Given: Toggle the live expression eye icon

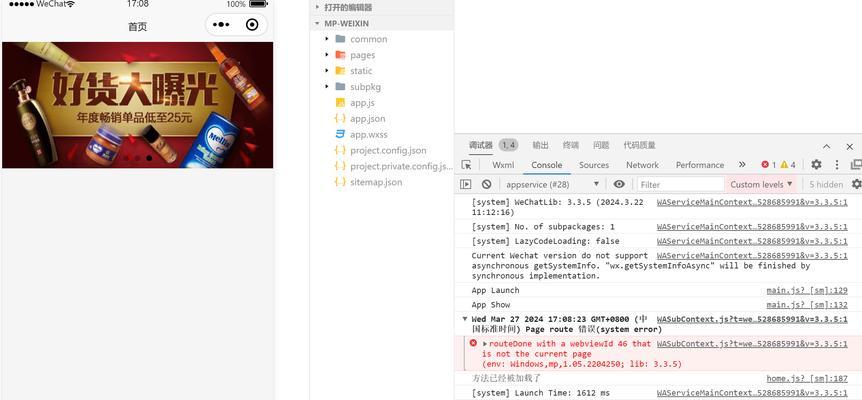Looking at the screenshot, I should pyautogui.click(x=619, y=185).
